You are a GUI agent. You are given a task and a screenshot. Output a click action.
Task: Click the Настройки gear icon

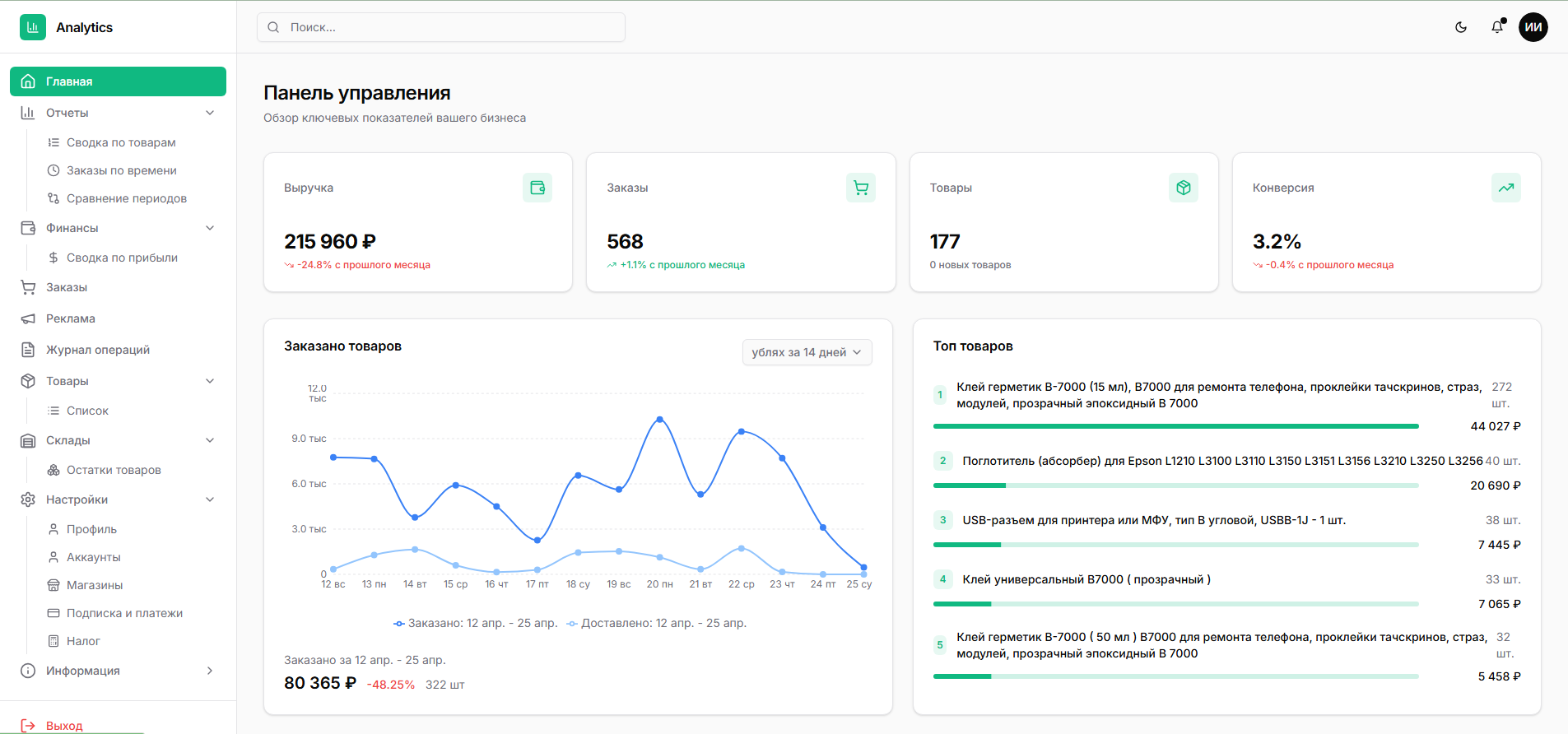click(x=28, y=499)
